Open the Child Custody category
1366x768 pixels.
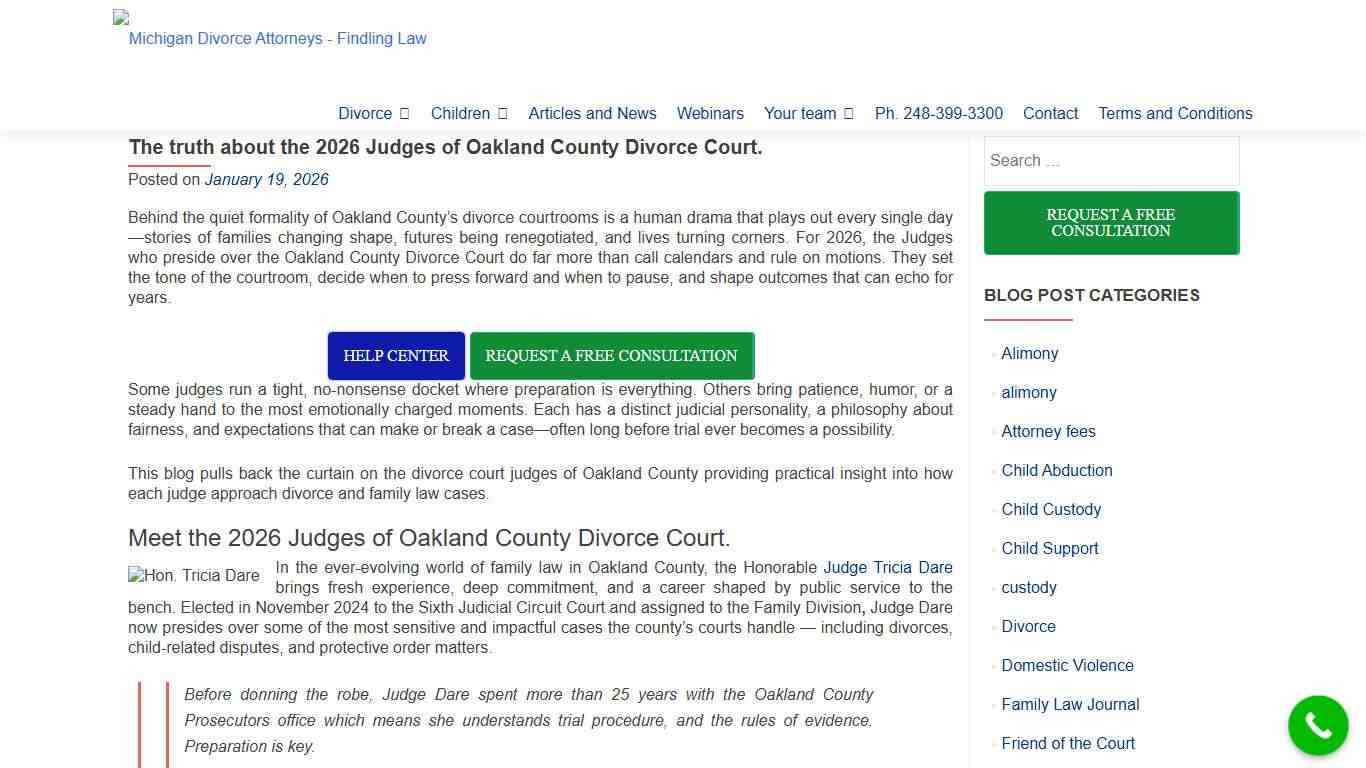coord(1051,509)
